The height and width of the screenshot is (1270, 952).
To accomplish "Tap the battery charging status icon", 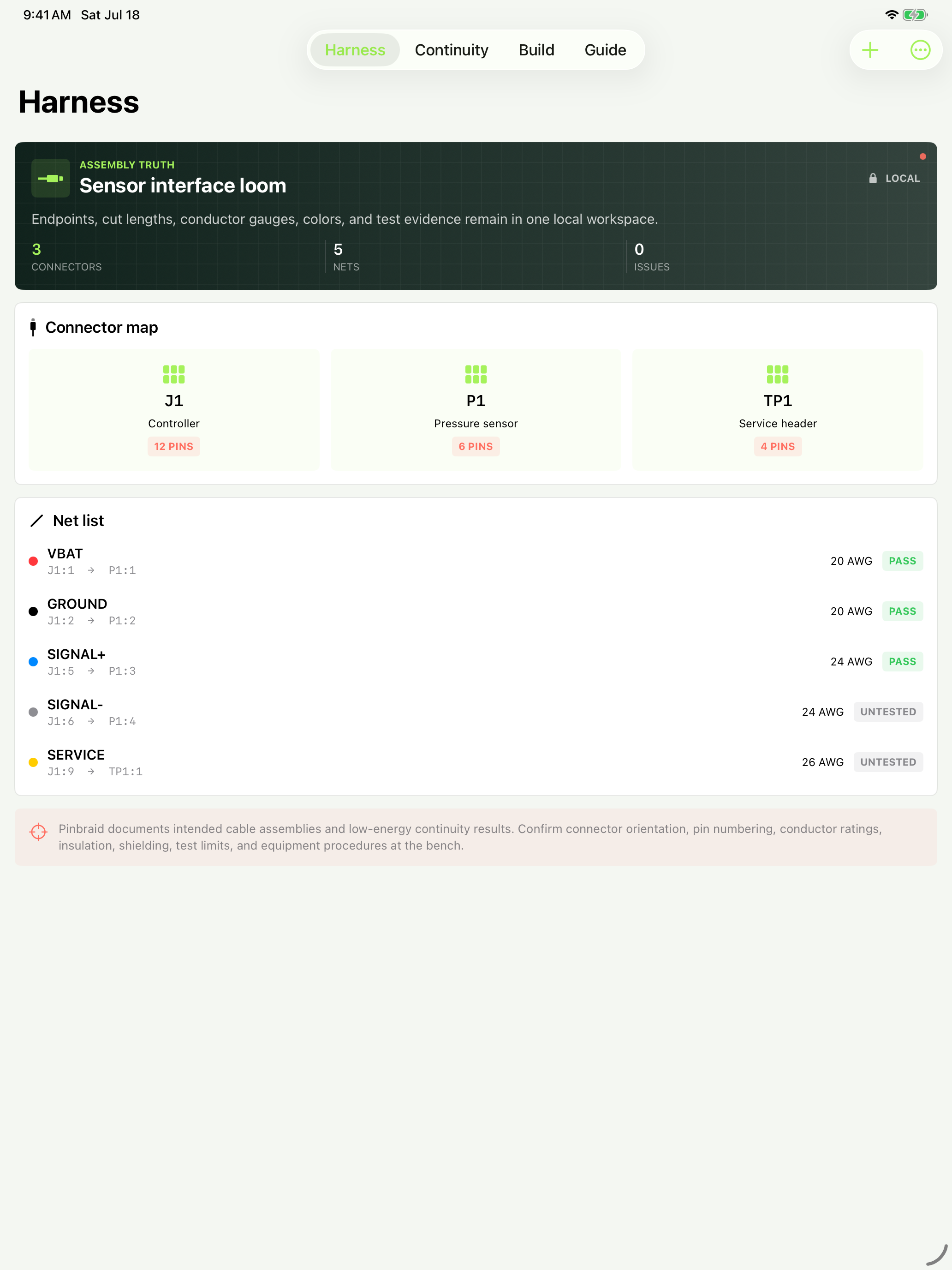I will tap(915, 15).
